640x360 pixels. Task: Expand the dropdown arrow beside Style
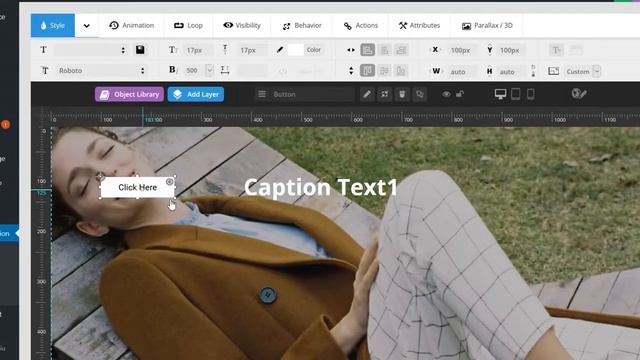point(87,26)
